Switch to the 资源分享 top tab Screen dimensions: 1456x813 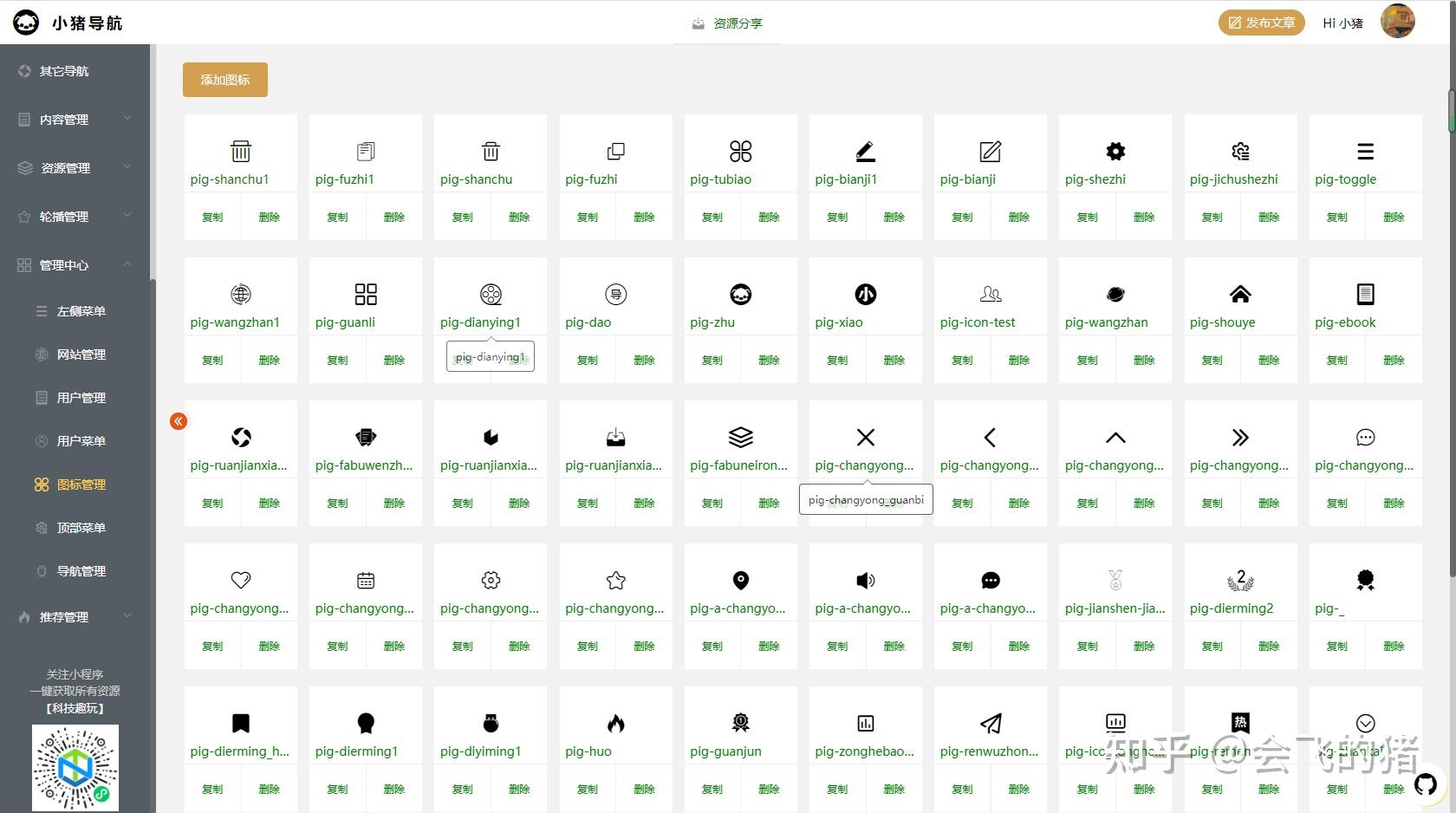[x=727, y=23]
